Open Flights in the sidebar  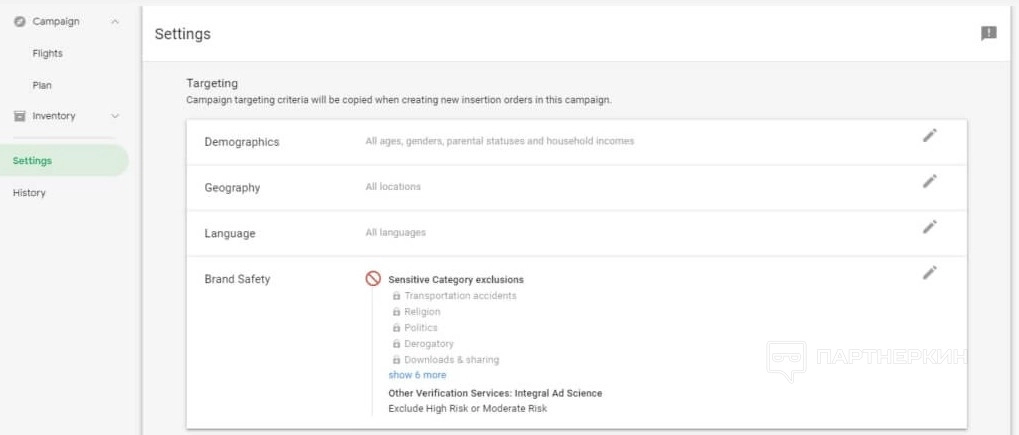tap(47, 53)
